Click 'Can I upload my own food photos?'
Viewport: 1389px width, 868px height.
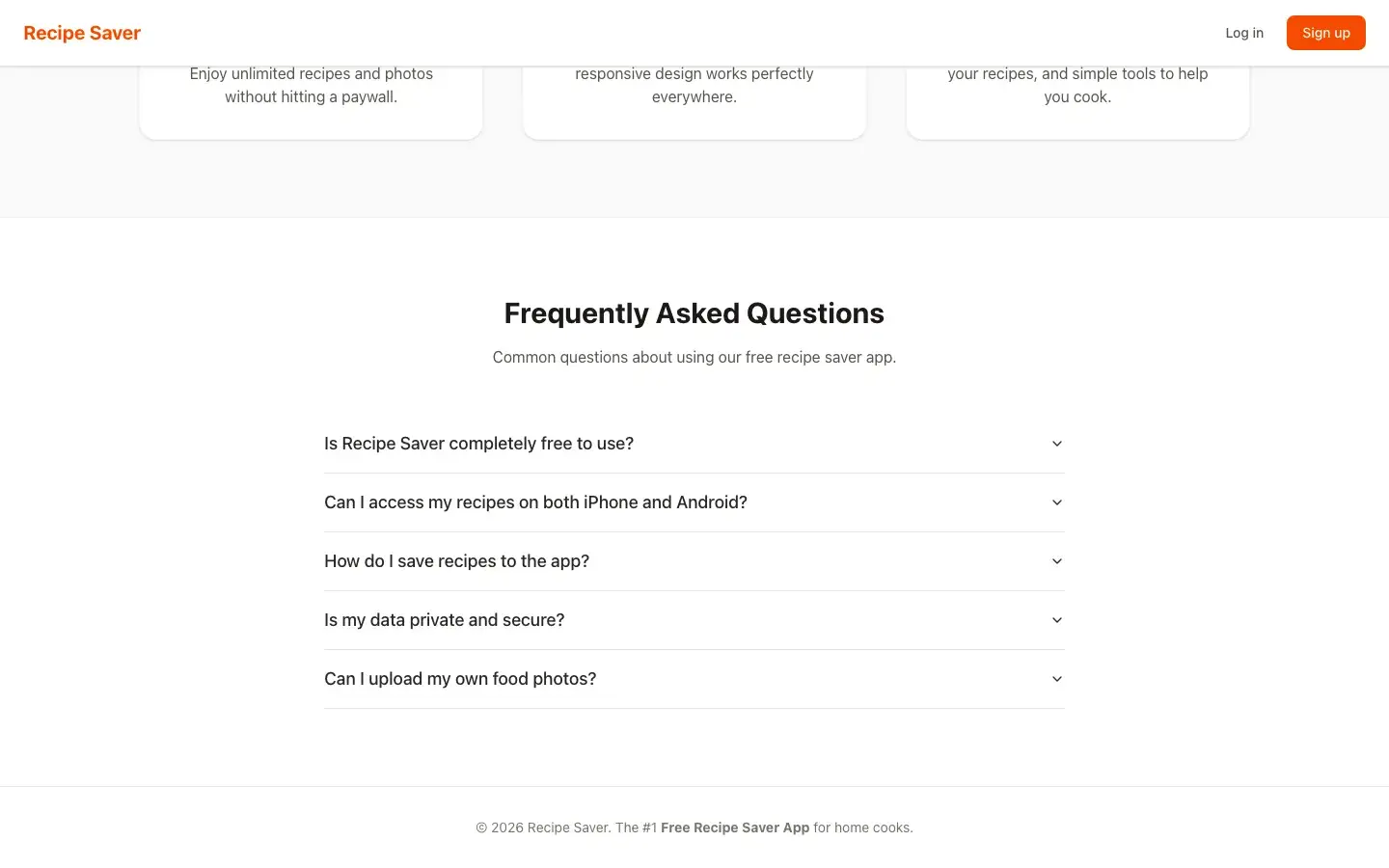460,678
